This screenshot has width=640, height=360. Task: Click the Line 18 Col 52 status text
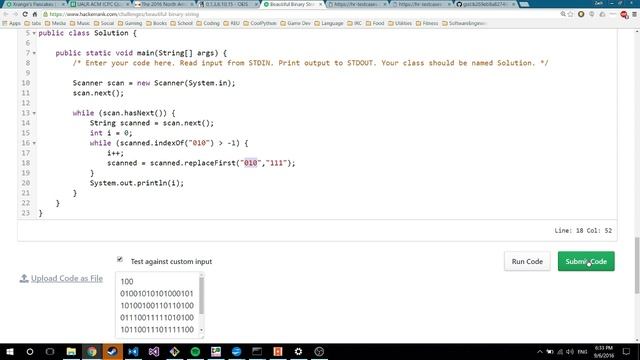point(583,231)
